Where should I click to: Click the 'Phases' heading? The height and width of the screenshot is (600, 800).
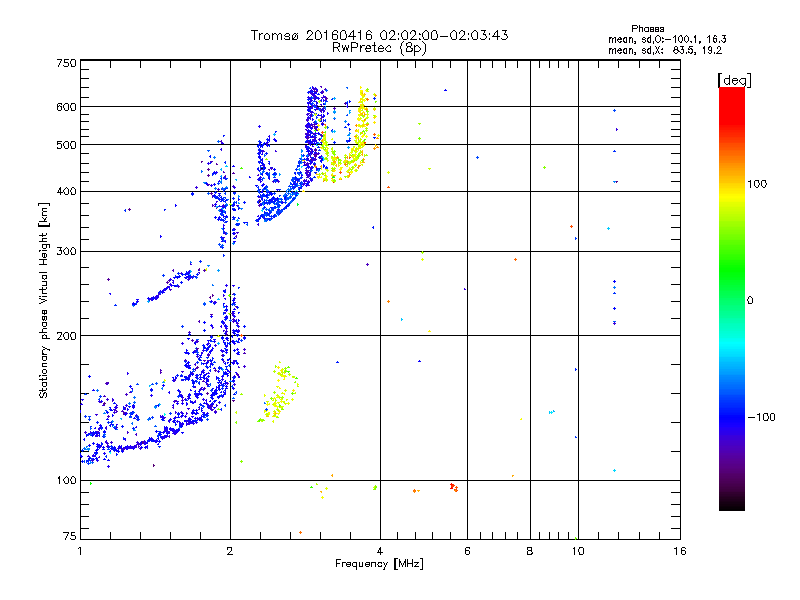point(647,29)
